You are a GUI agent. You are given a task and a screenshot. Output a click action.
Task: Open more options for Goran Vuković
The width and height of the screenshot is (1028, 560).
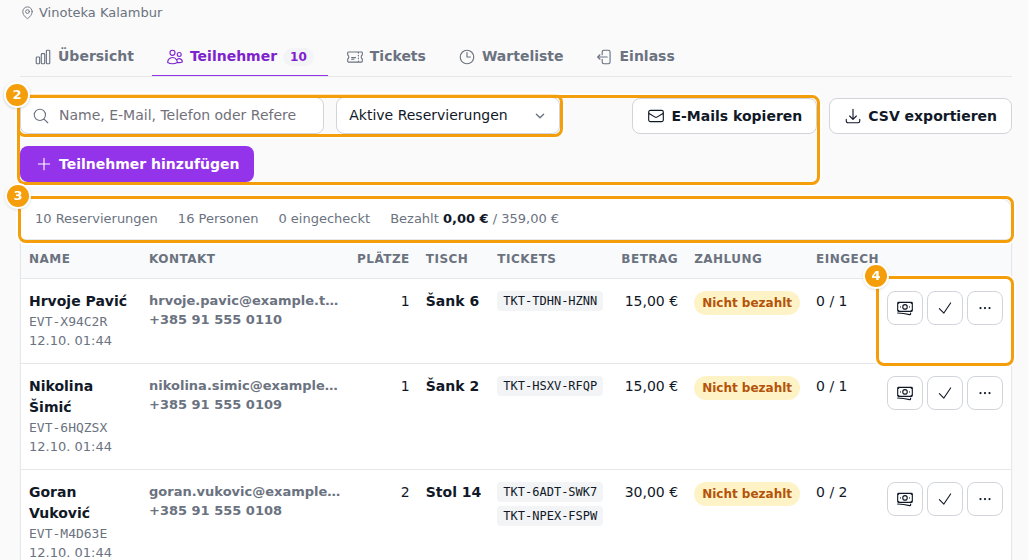[x=985, y=500]
